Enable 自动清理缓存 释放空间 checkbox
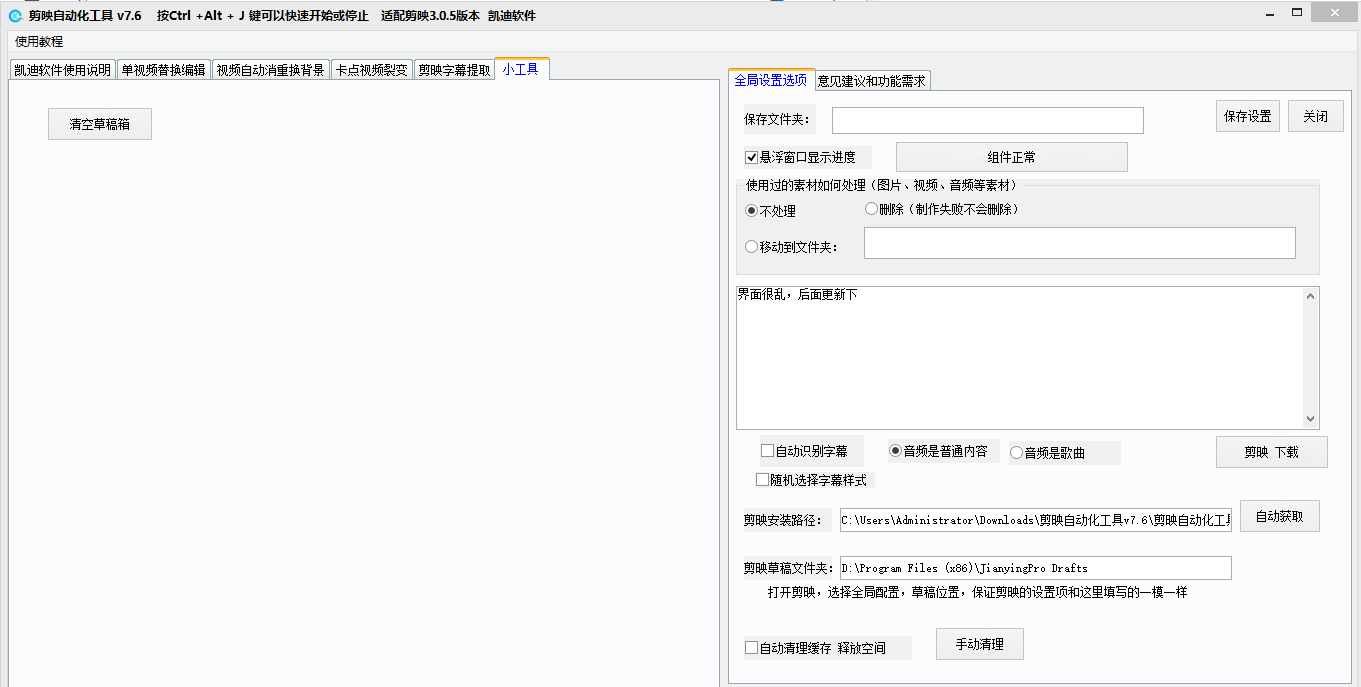The image size is (1361, 687). tap(752, 648)
